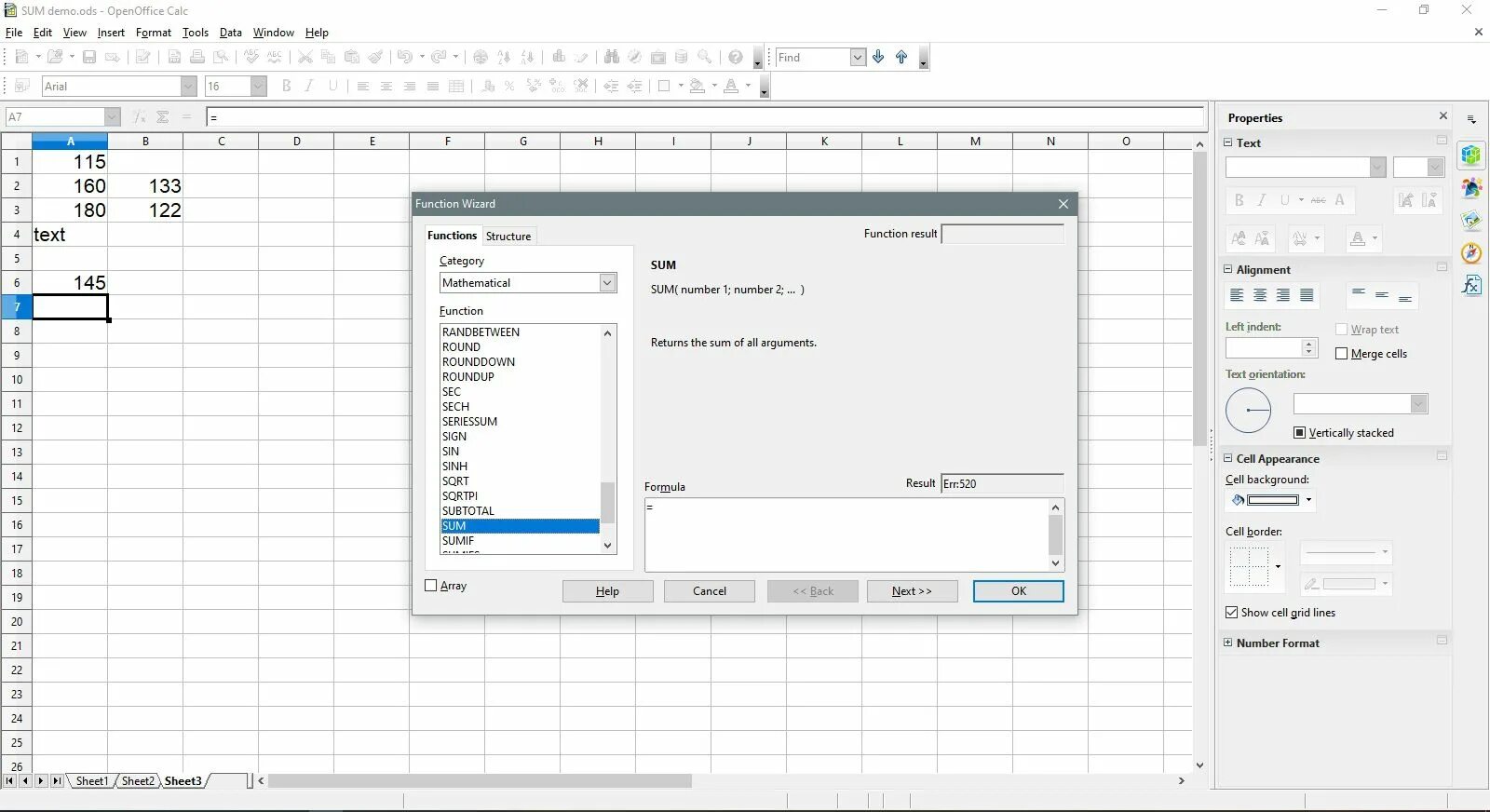This screenshot has width=1490, height=812.
Task: Collapse the Text section in Properties
Action: tap(1227, 143)
